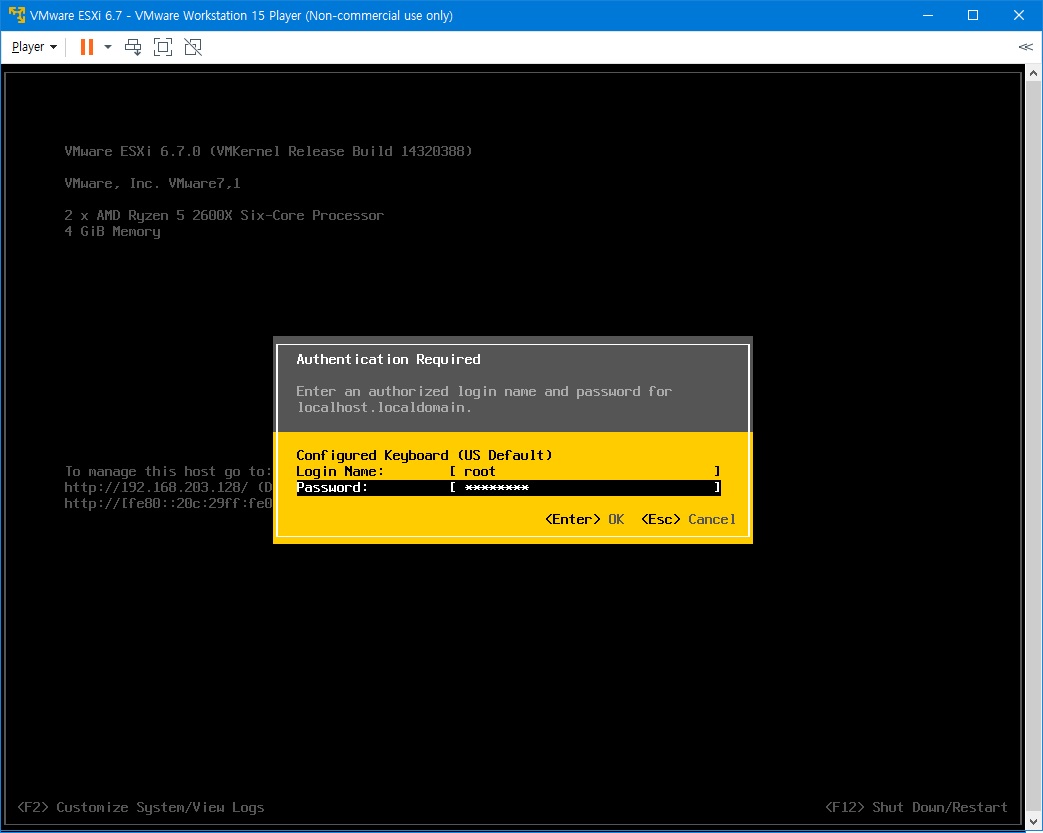Click the VMware, Inc. VMware7,1 text
This screenshot has width=1043, height=833.
point(152,183)
